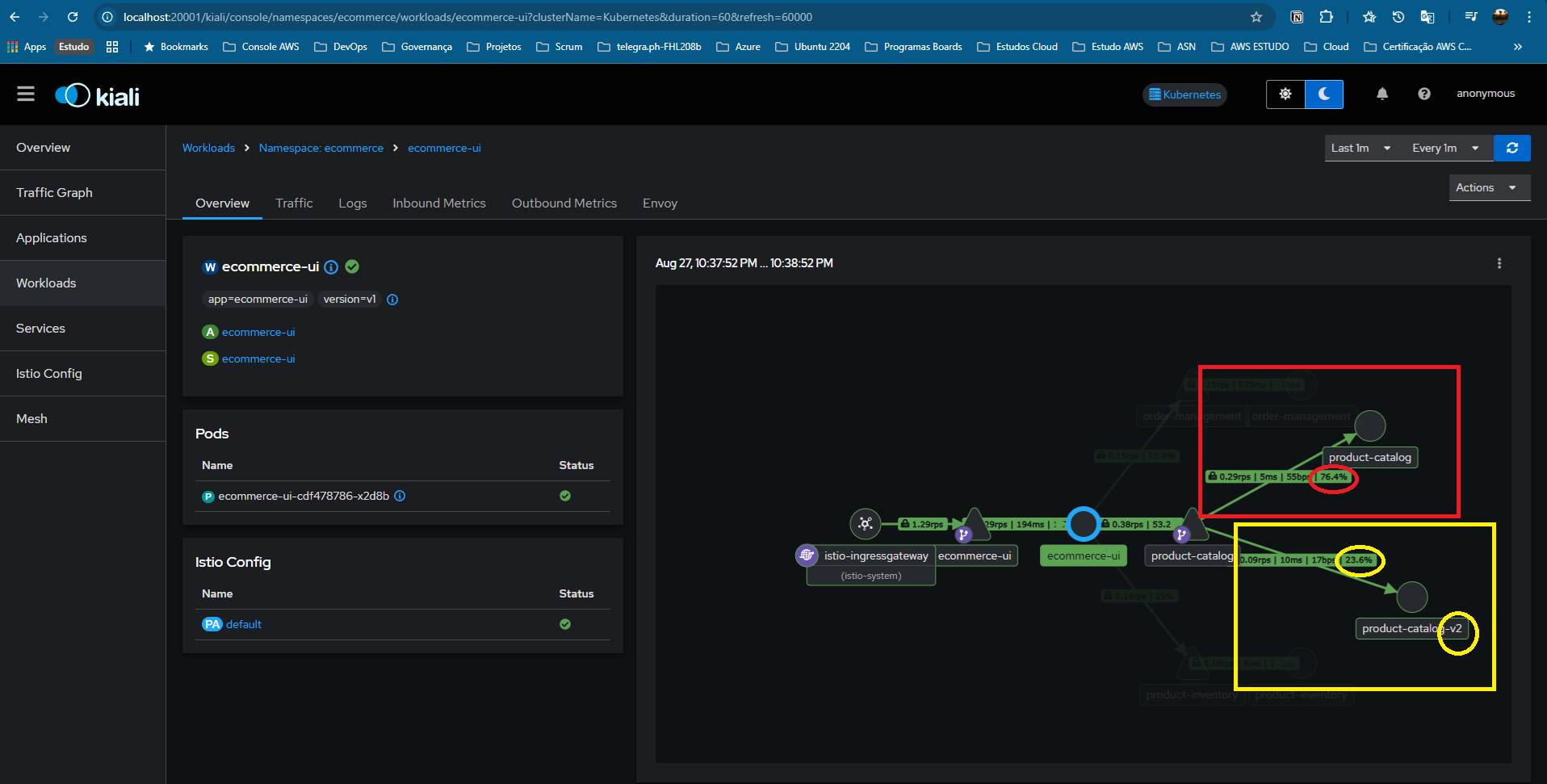This screenshot has width=1547, height=784.
Task: Go to Traffic Graph in sidebar
Action: coord(54,193)
